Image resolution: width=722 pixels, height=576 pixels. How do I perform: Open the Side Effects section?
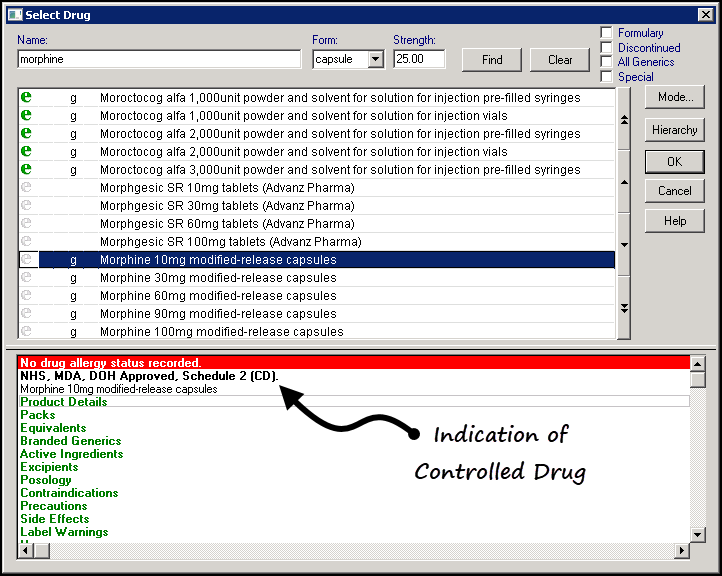(55, 519)
